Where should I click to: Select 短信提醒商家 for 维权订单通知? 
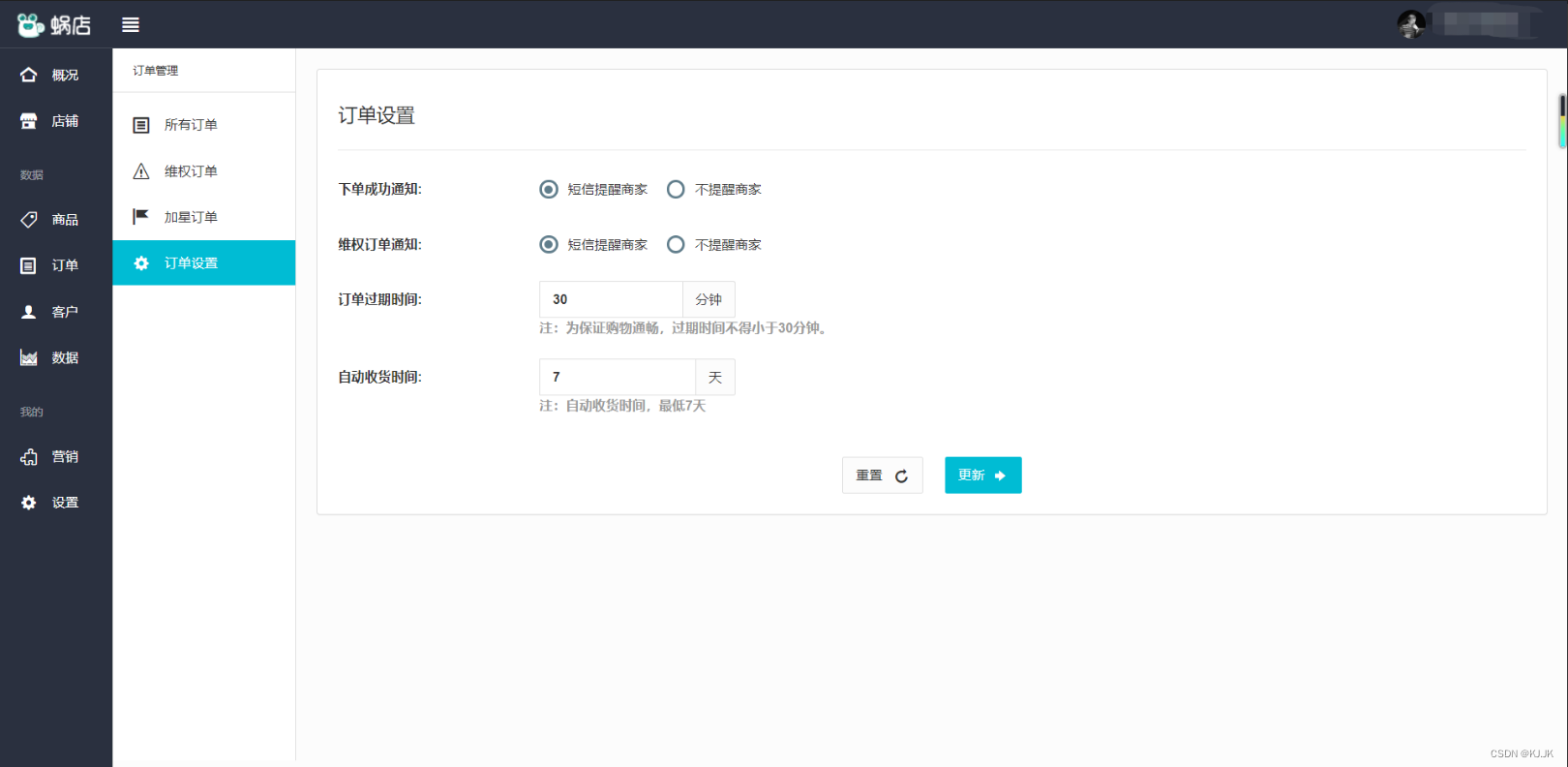549,244
